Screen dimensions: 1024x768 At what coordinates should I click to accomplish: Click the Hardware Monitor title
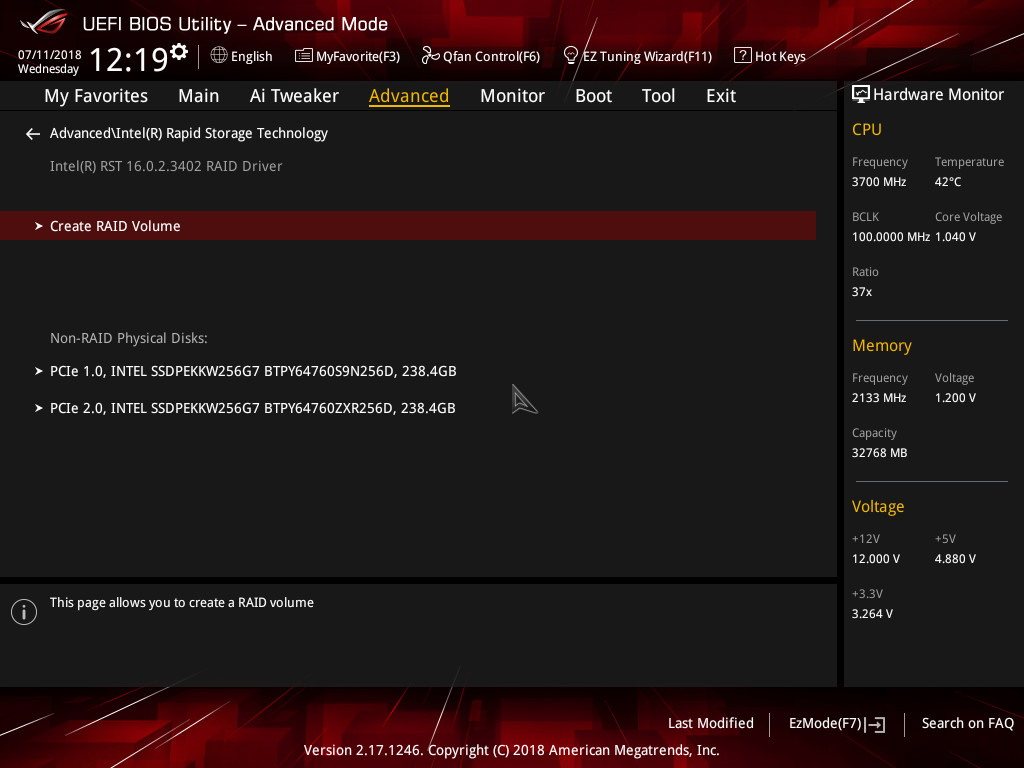click(938, 95)
